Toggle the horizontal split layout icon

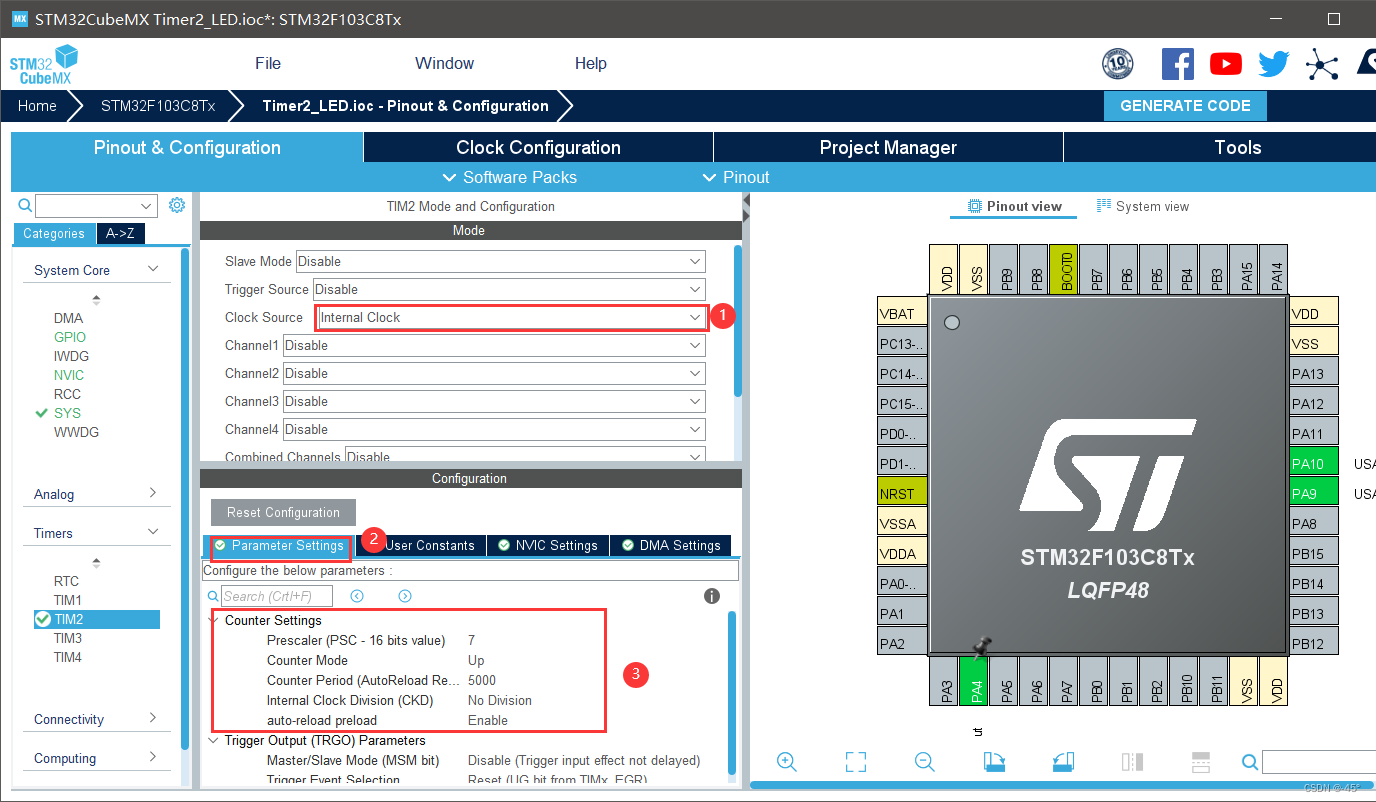(x=1201, y=762)
